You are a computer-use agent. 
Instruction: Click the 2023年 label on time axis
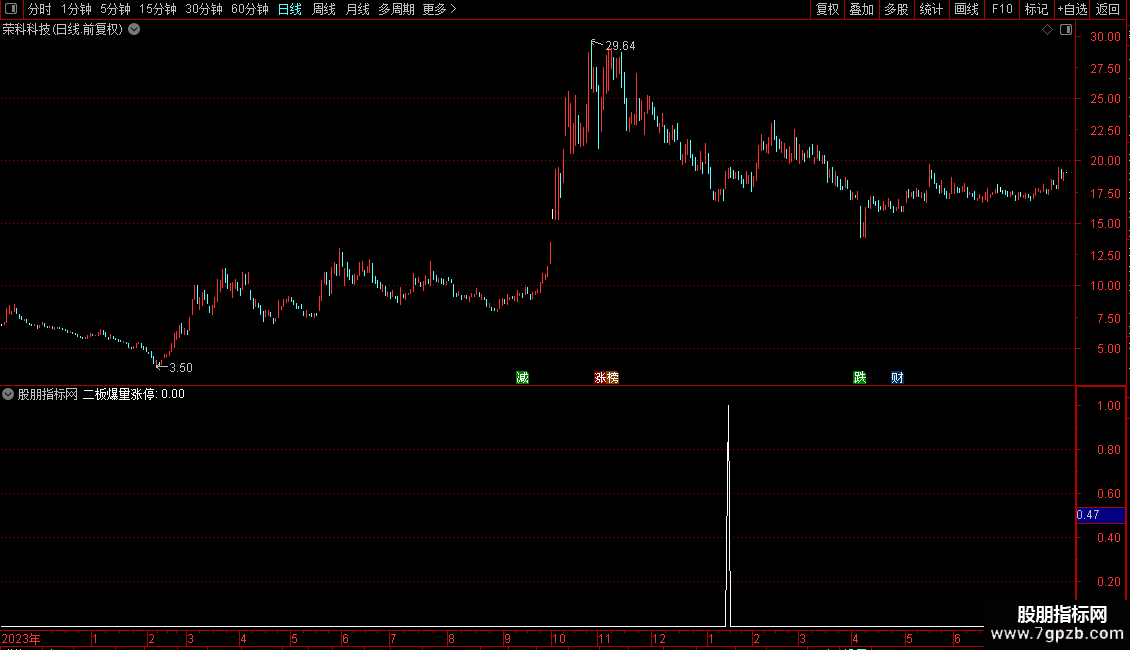21,639
